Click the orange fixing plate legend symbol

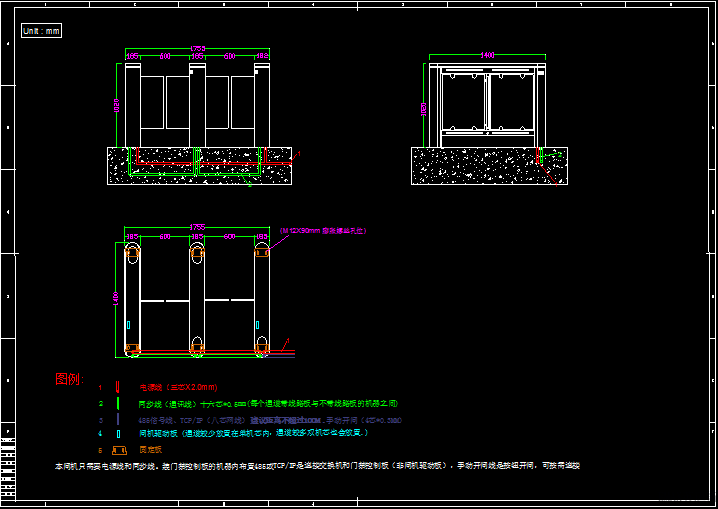tap(118, 450)
